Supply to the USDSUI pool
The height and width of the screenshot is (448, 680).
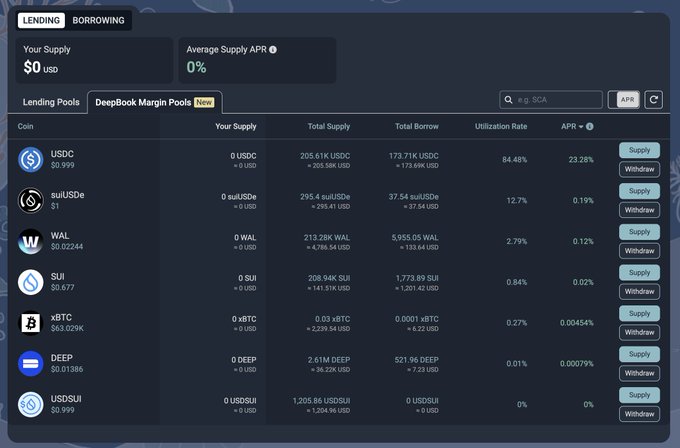639,395
